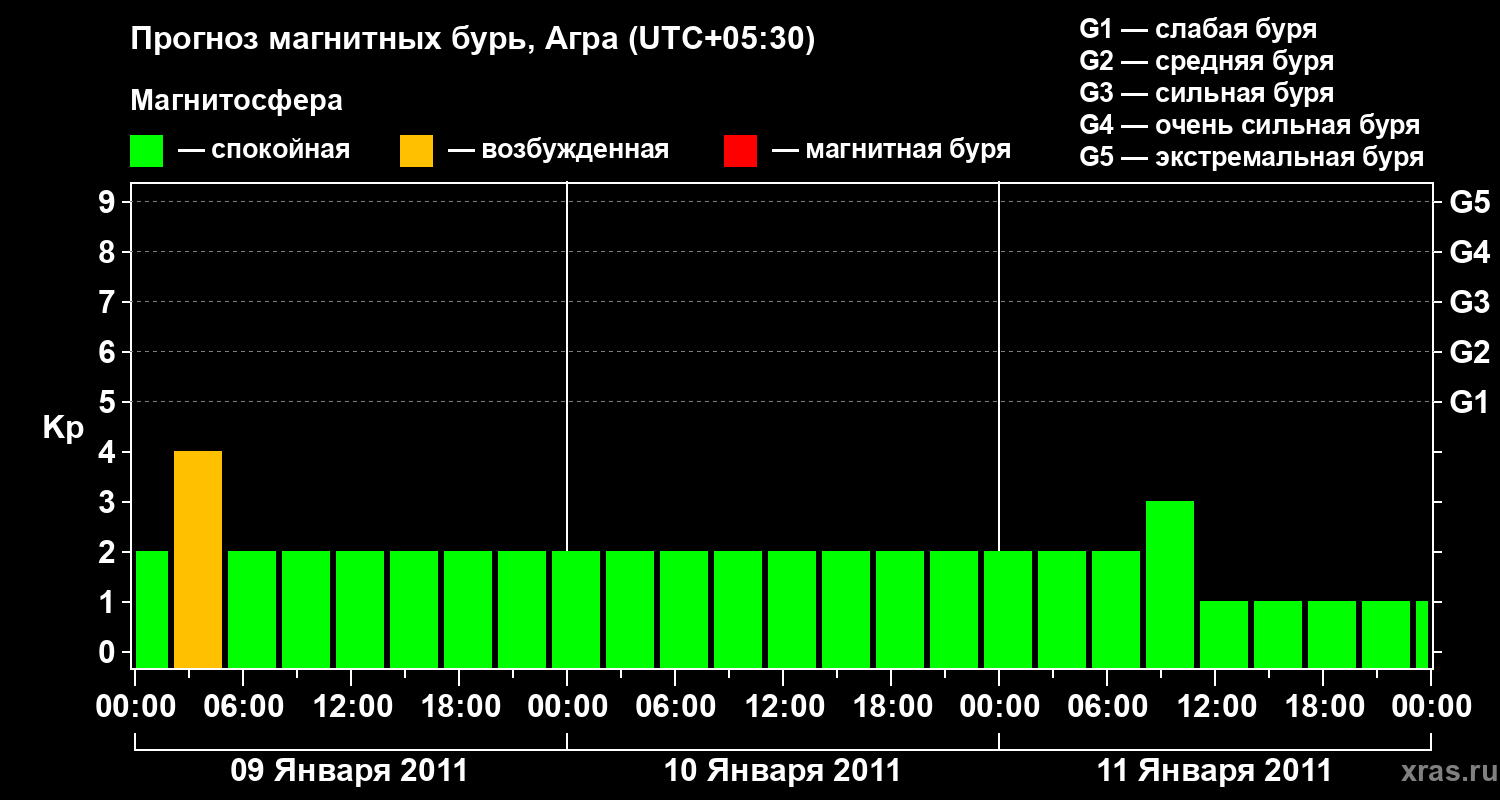
Task: Click the first Kp 1 bar at 12:00 on 11 January
Action: pos(1224,634)
